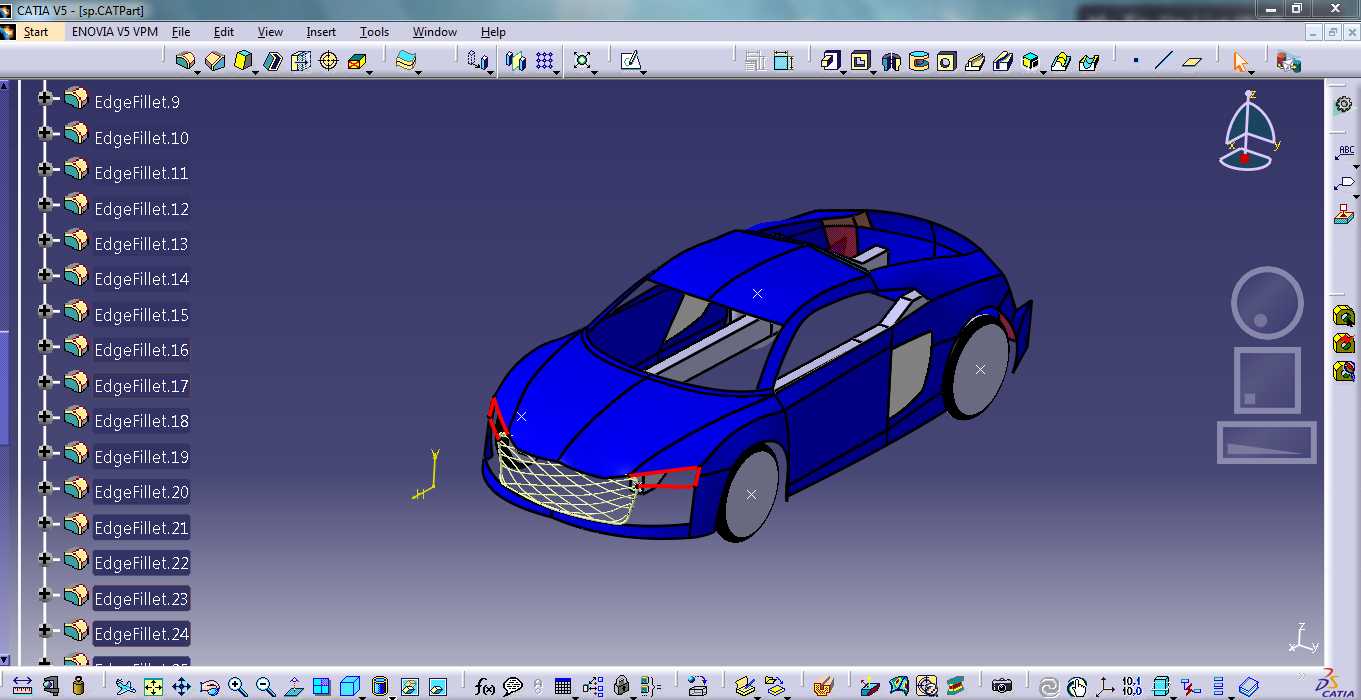Viewport: 1361px width, 700px height.
Task: Expand the EdgeFillet.18 tree node
Action: pos(44,417)
